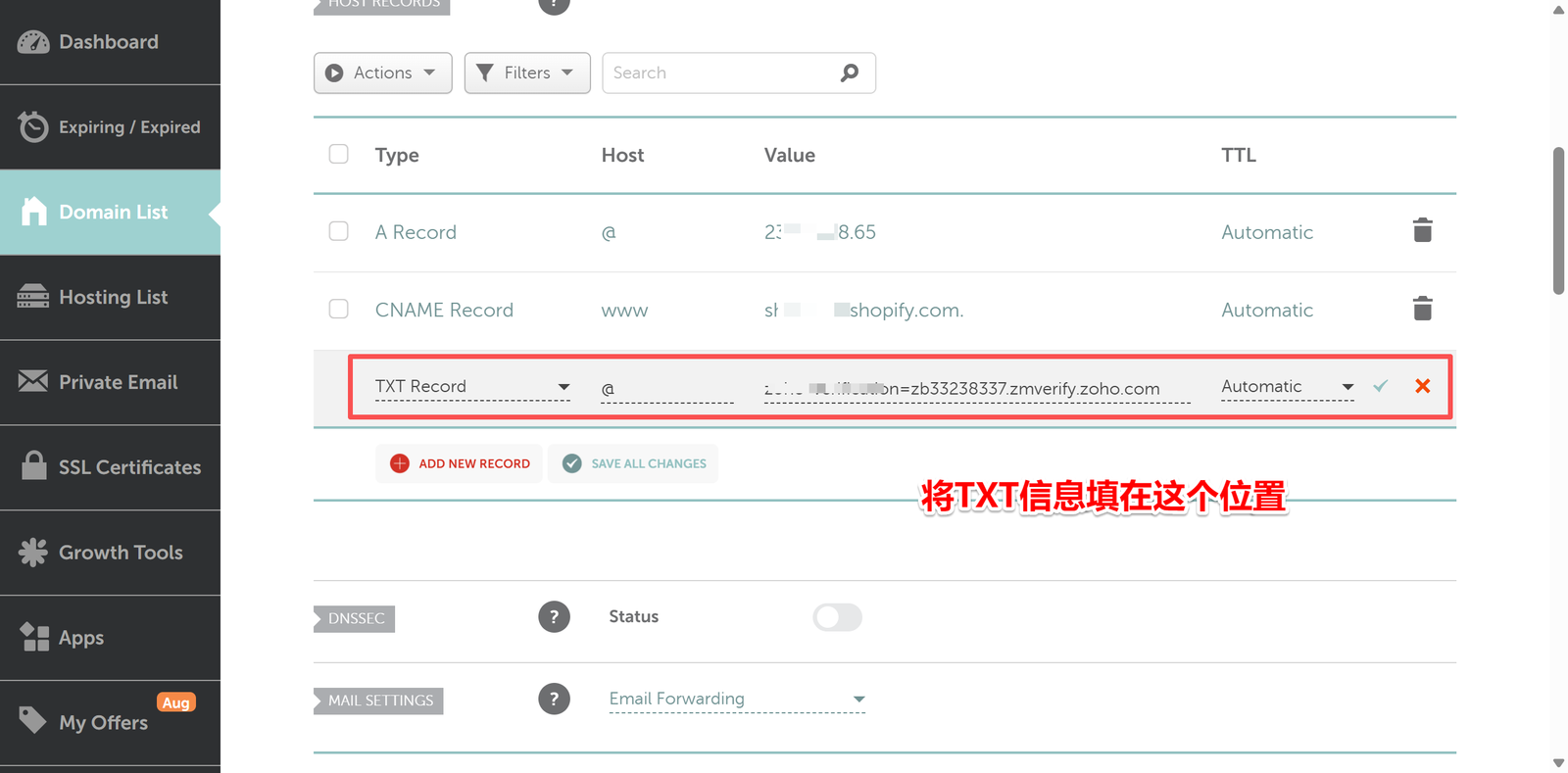
Task: Click the vertical page scrollbar thumb
Action: pyautogui.click(x=1558, y=220)
